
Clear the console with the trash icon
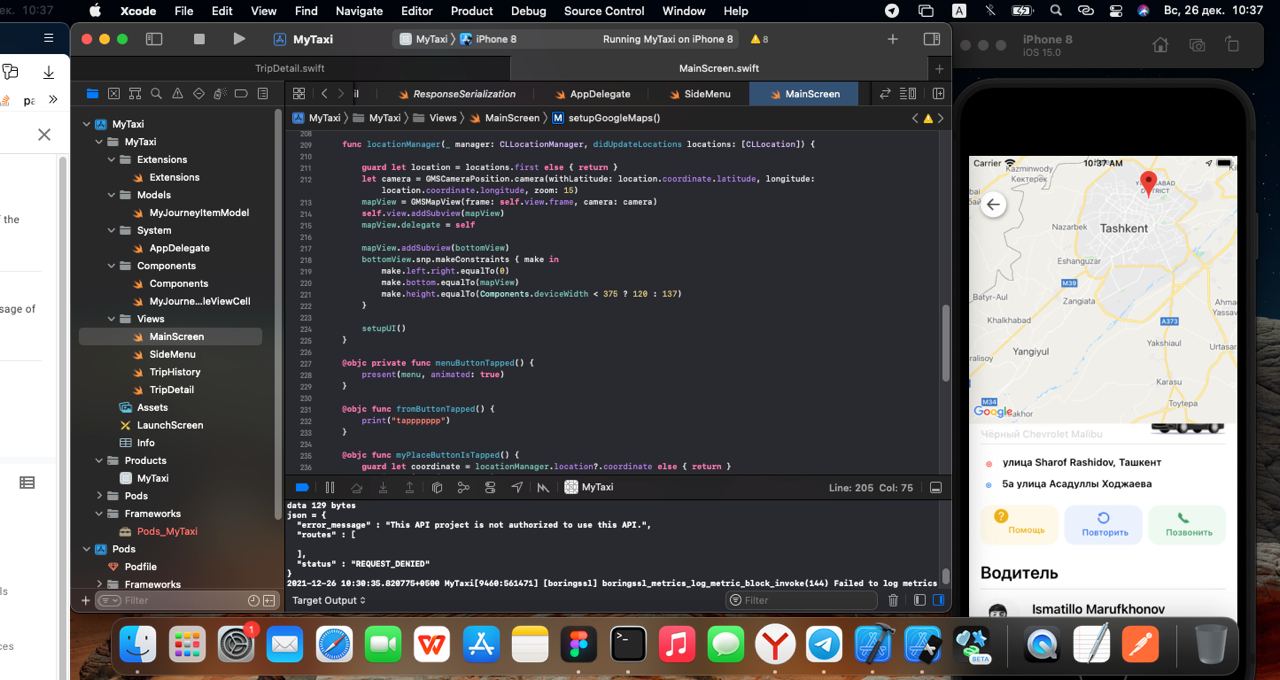tap(893, 600)
